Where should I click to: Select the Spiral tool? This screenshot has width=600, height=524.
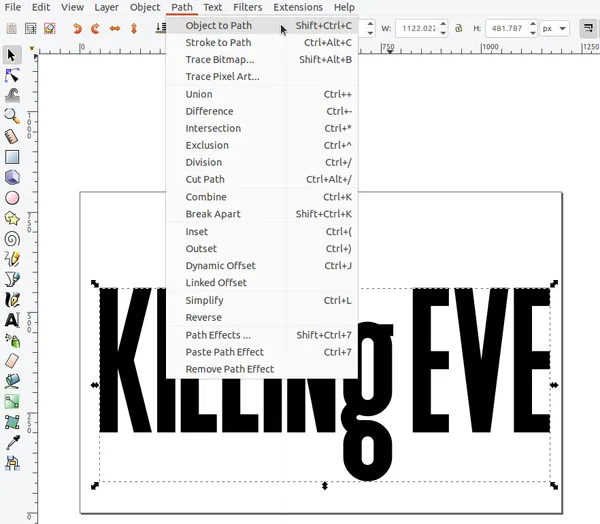pos(12,239)
